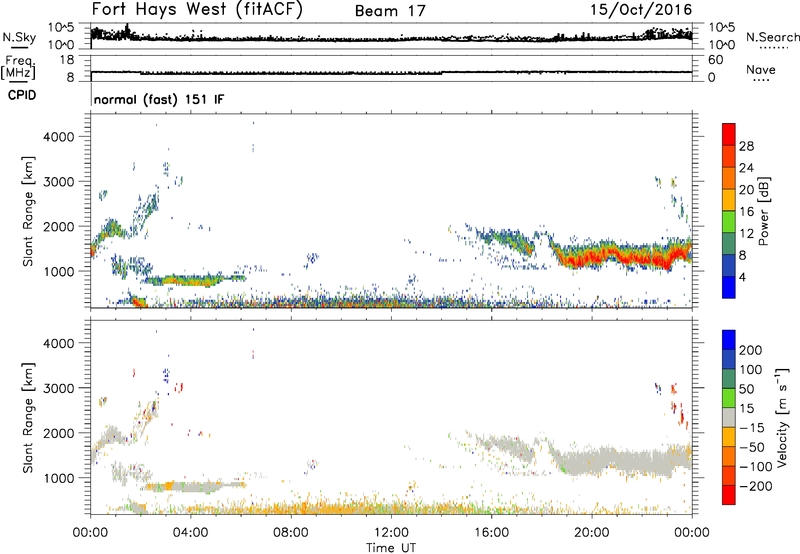Click the '4000' tick on power panel
This screenshot has height=554, width=800.
click(x=58, y=137)
